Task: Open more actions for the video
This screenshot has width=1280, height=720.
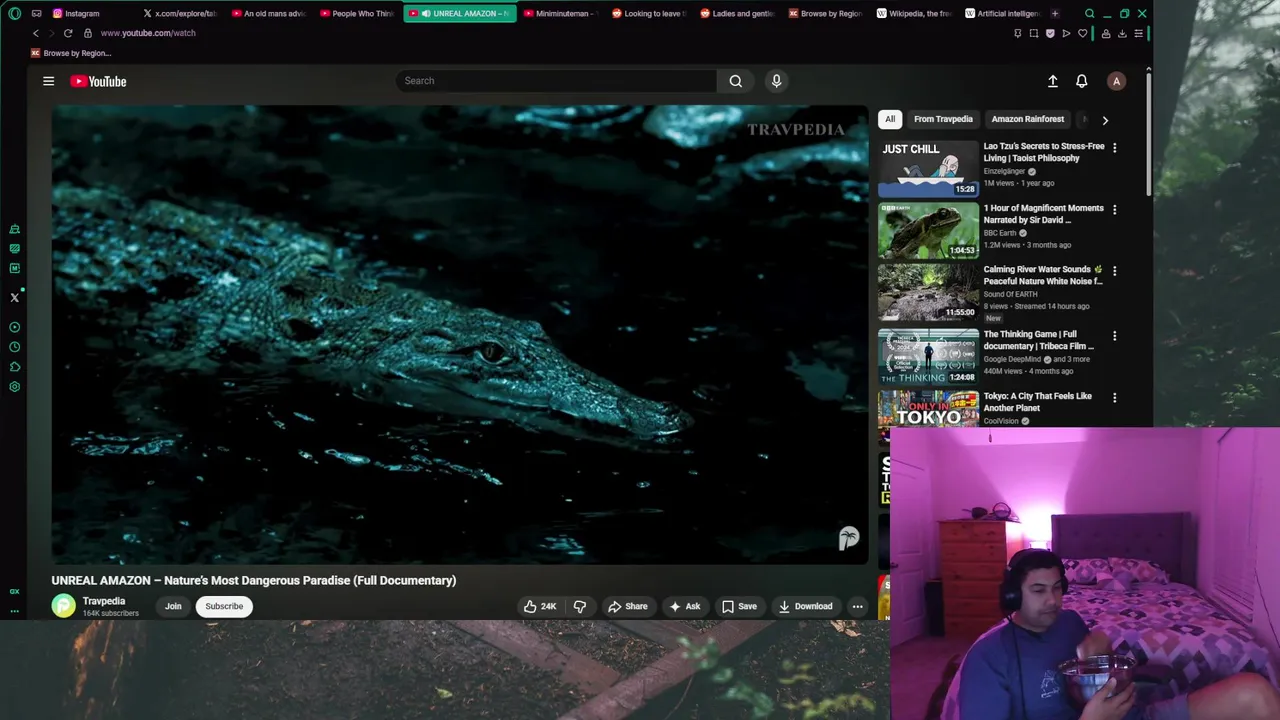Action: (x=857, y=606)
